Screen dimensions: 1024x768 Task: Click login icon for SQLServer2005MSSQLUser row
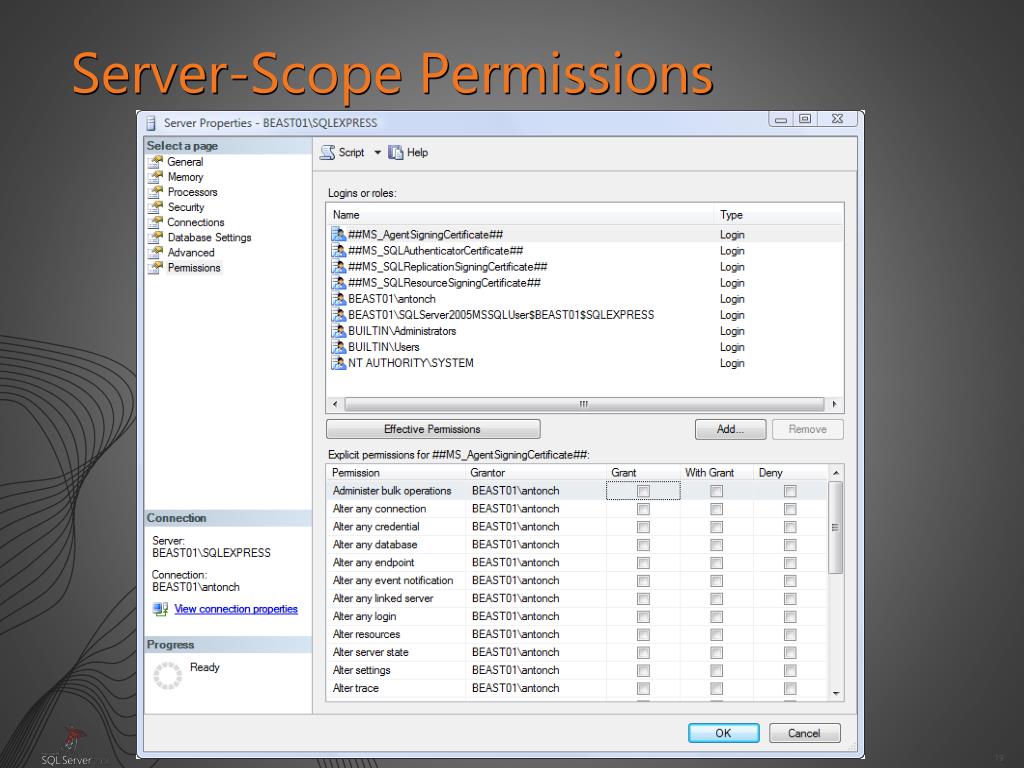pyautogui.click(x=338, y=315)
